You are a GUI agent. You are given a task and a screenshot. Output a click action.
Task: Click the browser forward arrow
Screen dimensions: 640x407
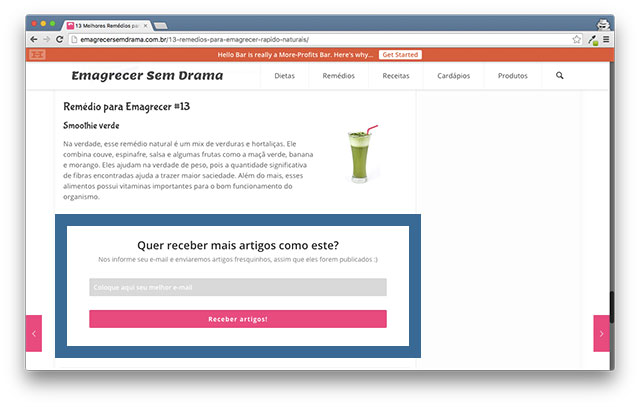pos(46,39)
